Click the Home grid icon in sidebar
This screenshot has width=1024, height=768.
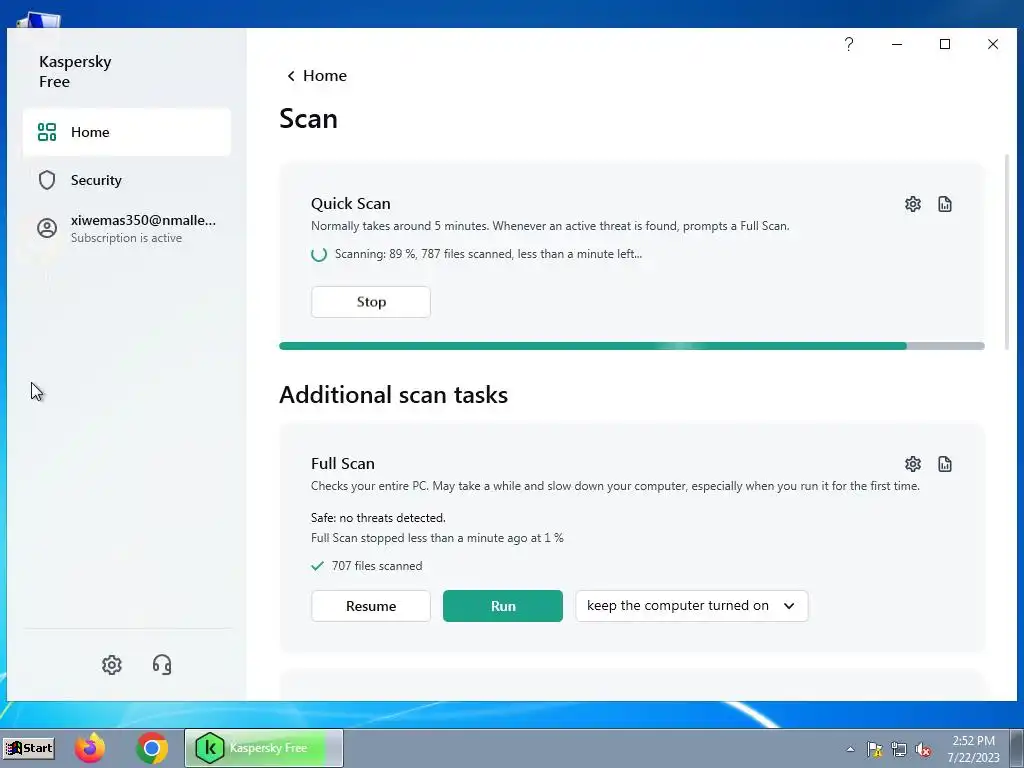point(47,132)
